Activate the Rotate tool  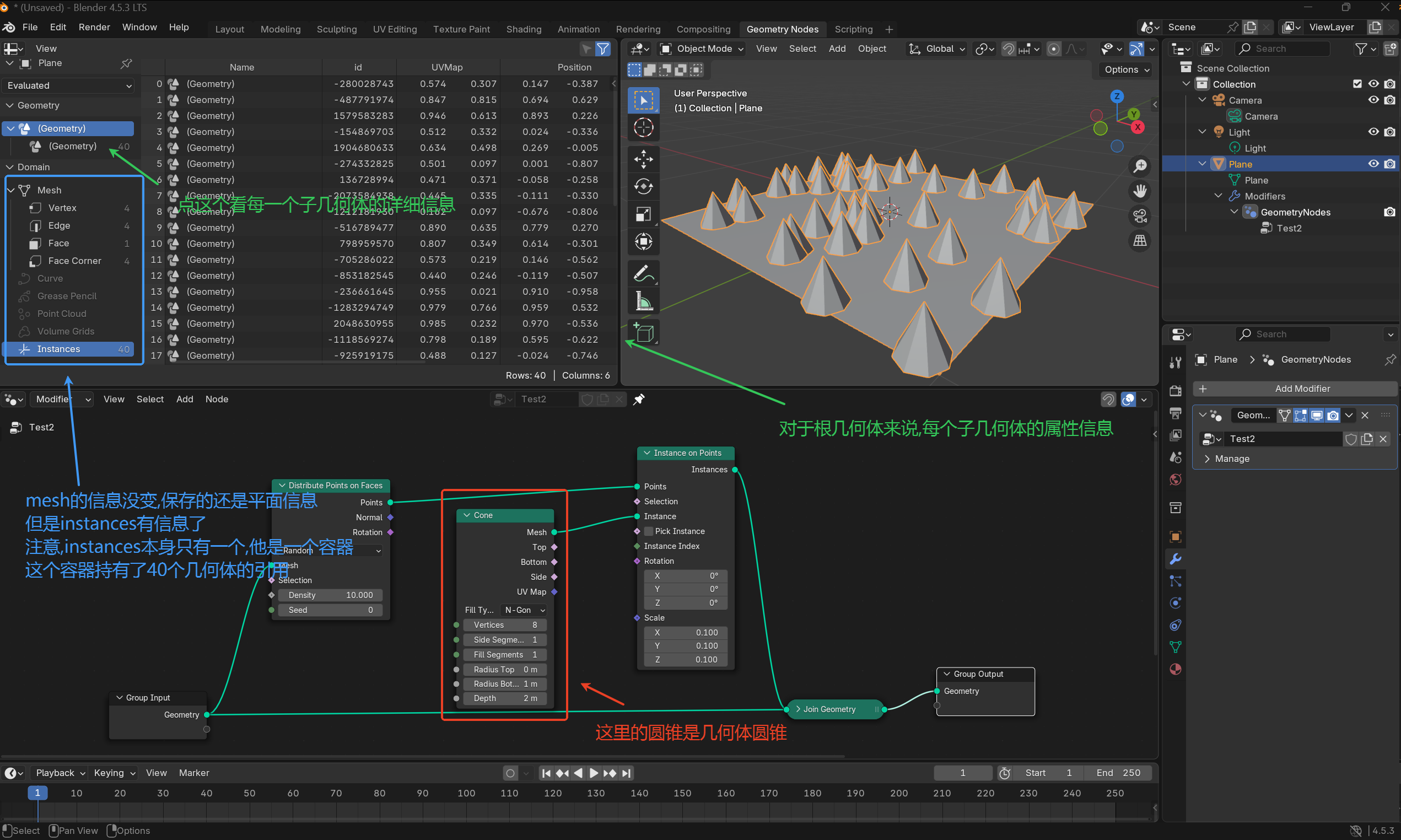pos(643,186)
